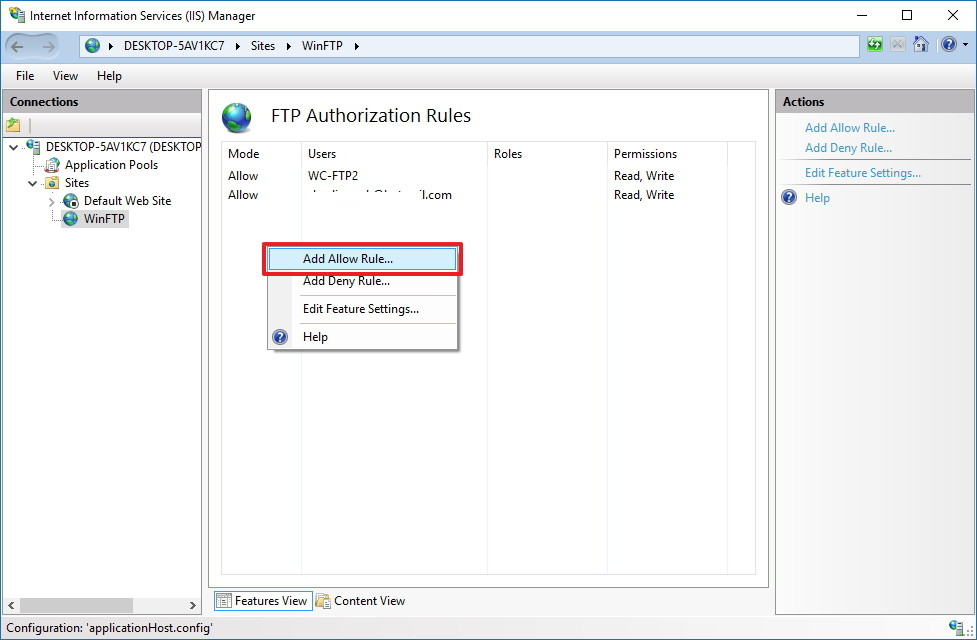
Task: Click the Help question-mark icon in the toolbar
Action: pos(946,45)
